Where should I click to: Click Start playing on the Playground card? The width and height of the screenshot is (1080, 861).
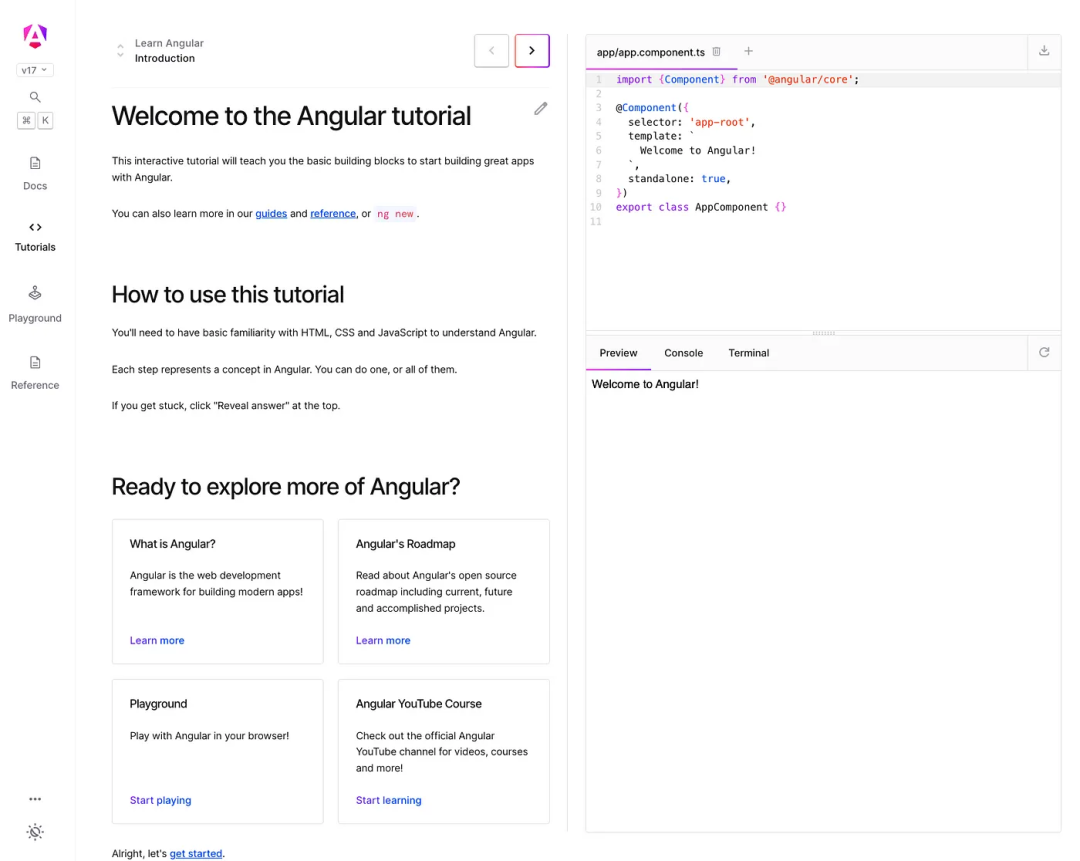click(160, 800)
